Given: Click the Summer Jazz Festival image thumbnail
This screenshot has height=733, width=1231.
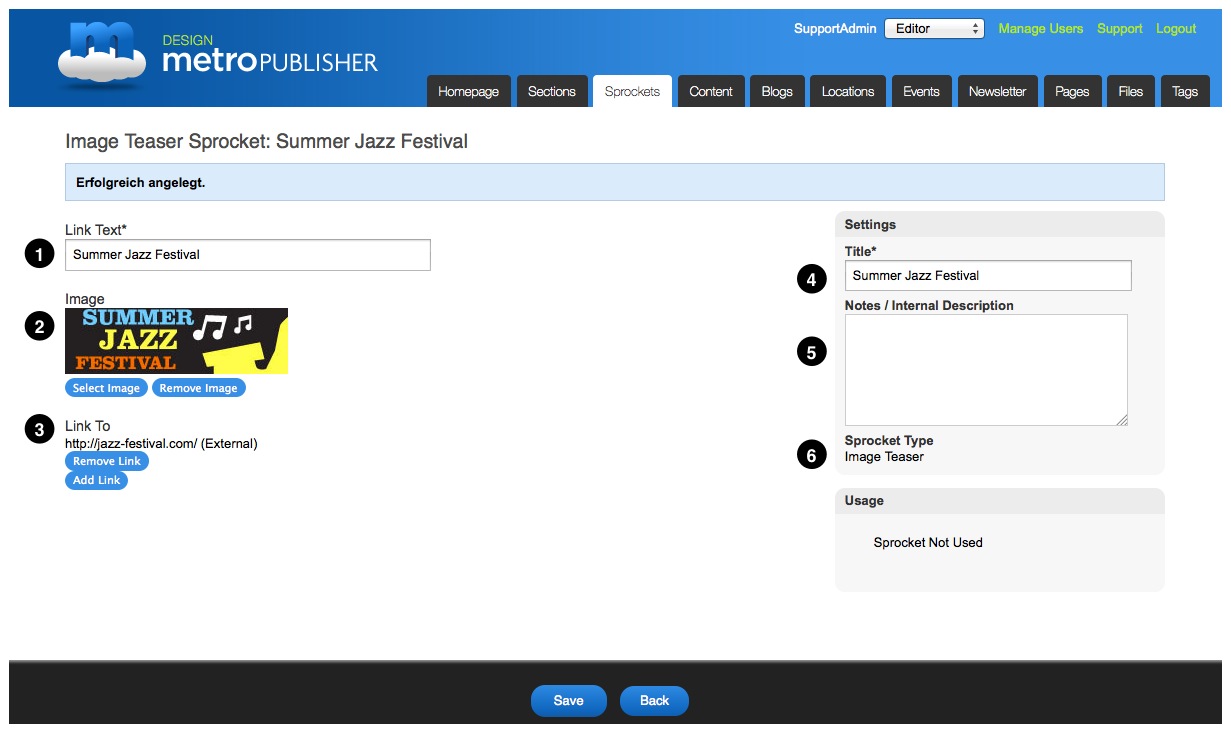Looking at the screenshot, I should (176, 341).
